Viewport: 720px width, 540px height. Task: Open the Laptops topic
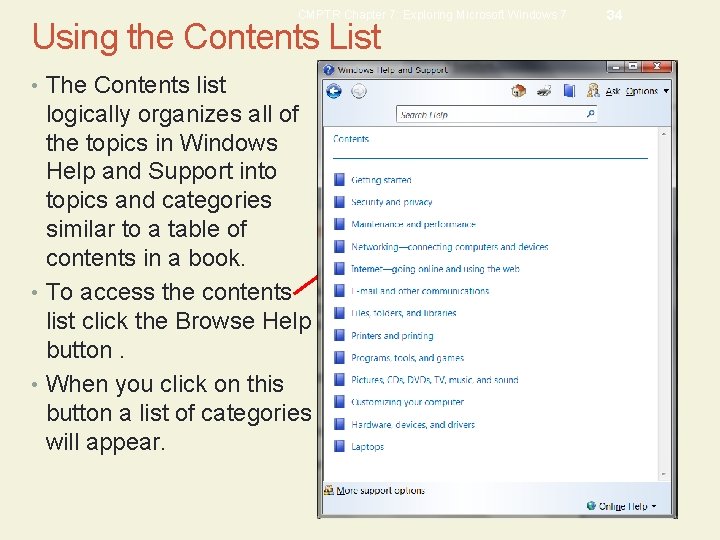coord(367,446)
